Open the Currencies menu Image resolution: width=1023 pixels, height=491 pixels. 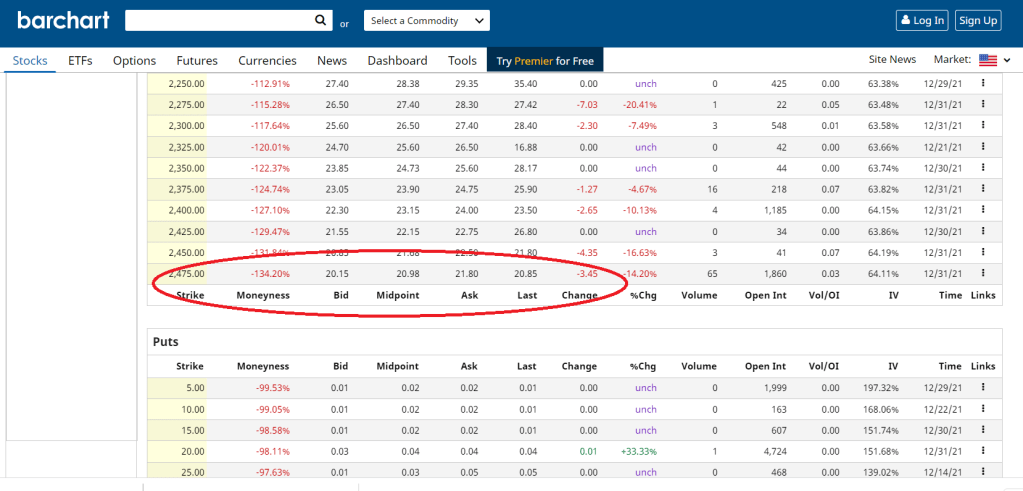(x=267, y=61)
